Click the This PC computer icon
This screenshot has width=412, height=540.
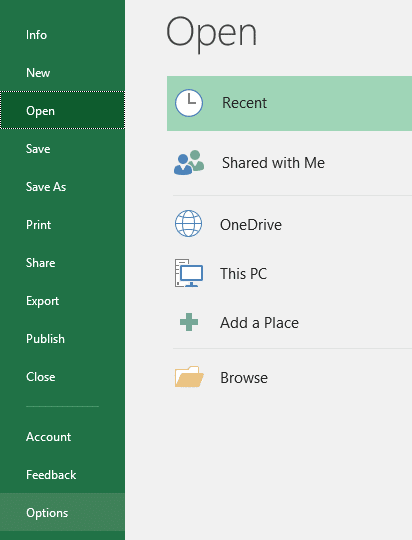click(x=188, y=273)
